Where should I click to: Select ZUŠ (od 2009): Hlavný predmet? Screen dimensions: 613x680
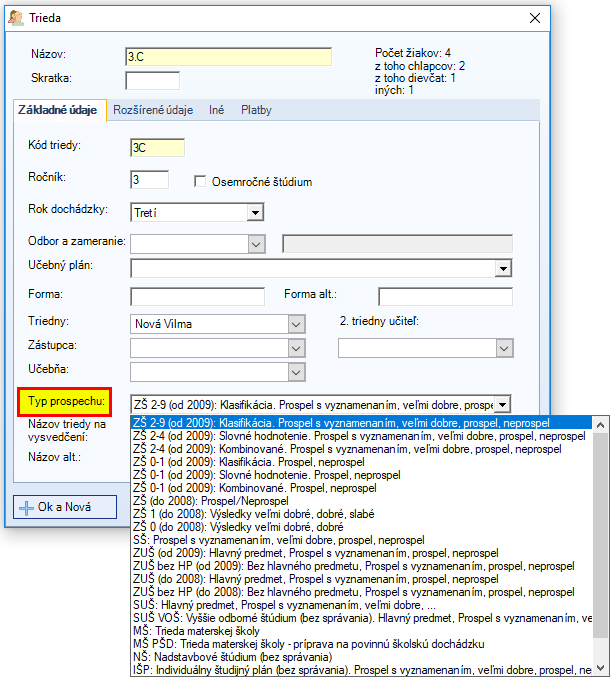(362, 553)
